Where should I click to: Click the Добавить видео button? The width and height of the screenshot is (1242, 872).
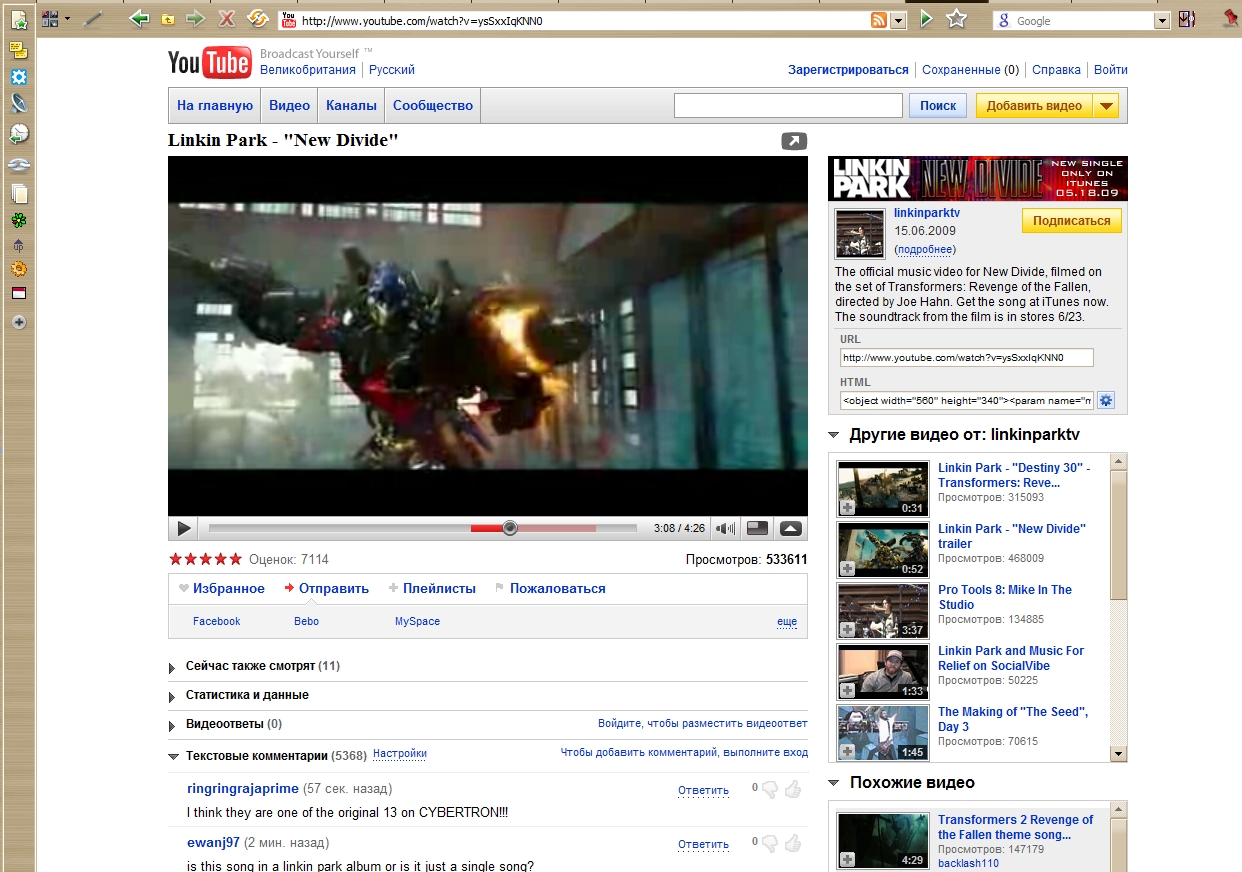[x=1034, y=106]
